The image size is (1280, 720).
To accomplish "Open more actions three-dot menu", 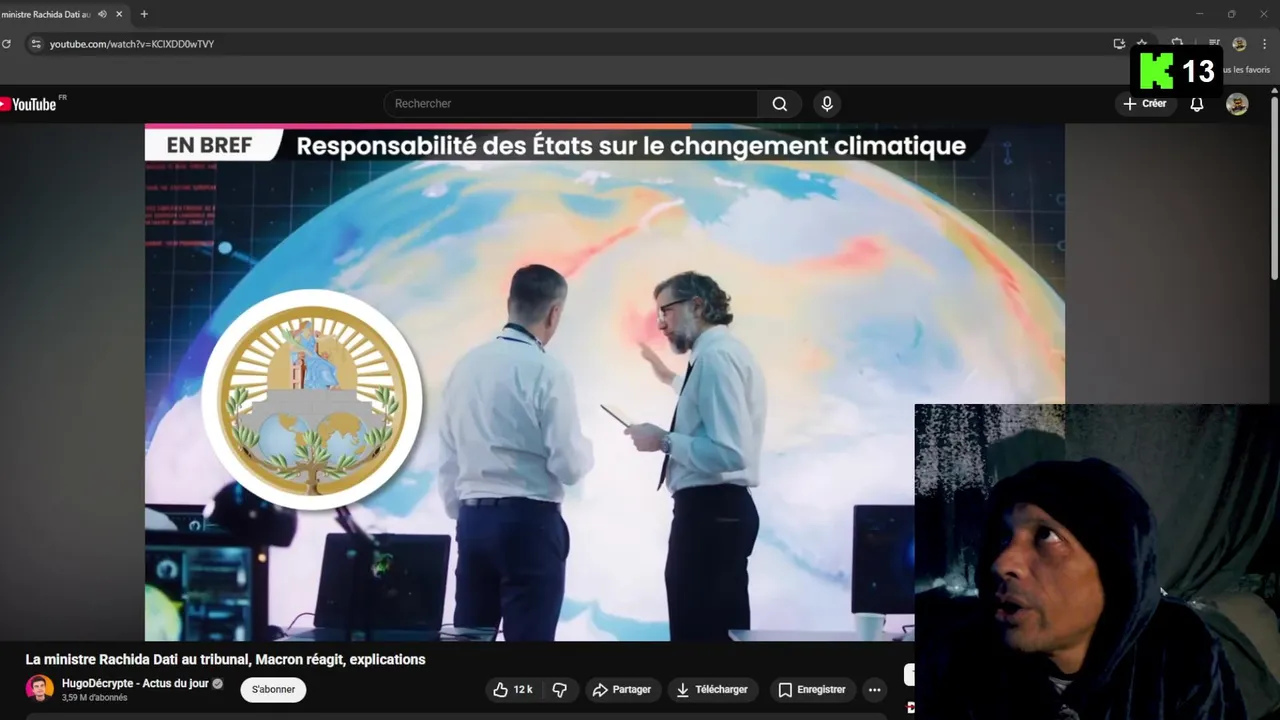I will click(875, 690).
